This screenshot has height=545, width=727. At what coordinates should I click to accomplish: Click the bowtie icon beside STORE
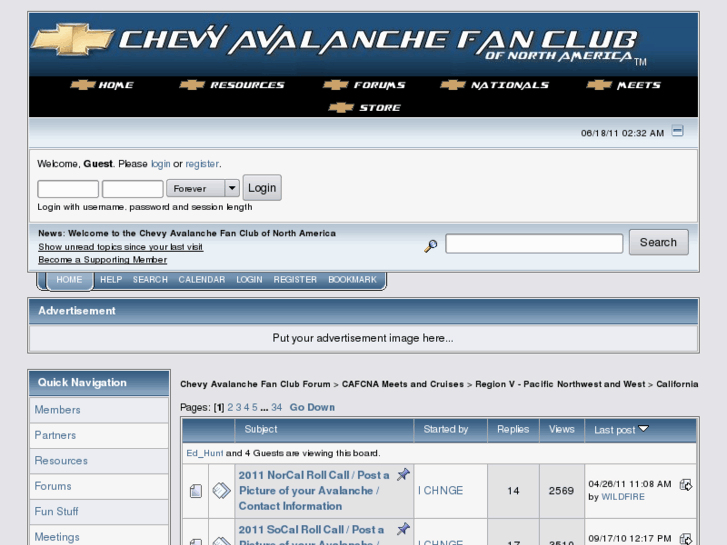pos(341,108)
